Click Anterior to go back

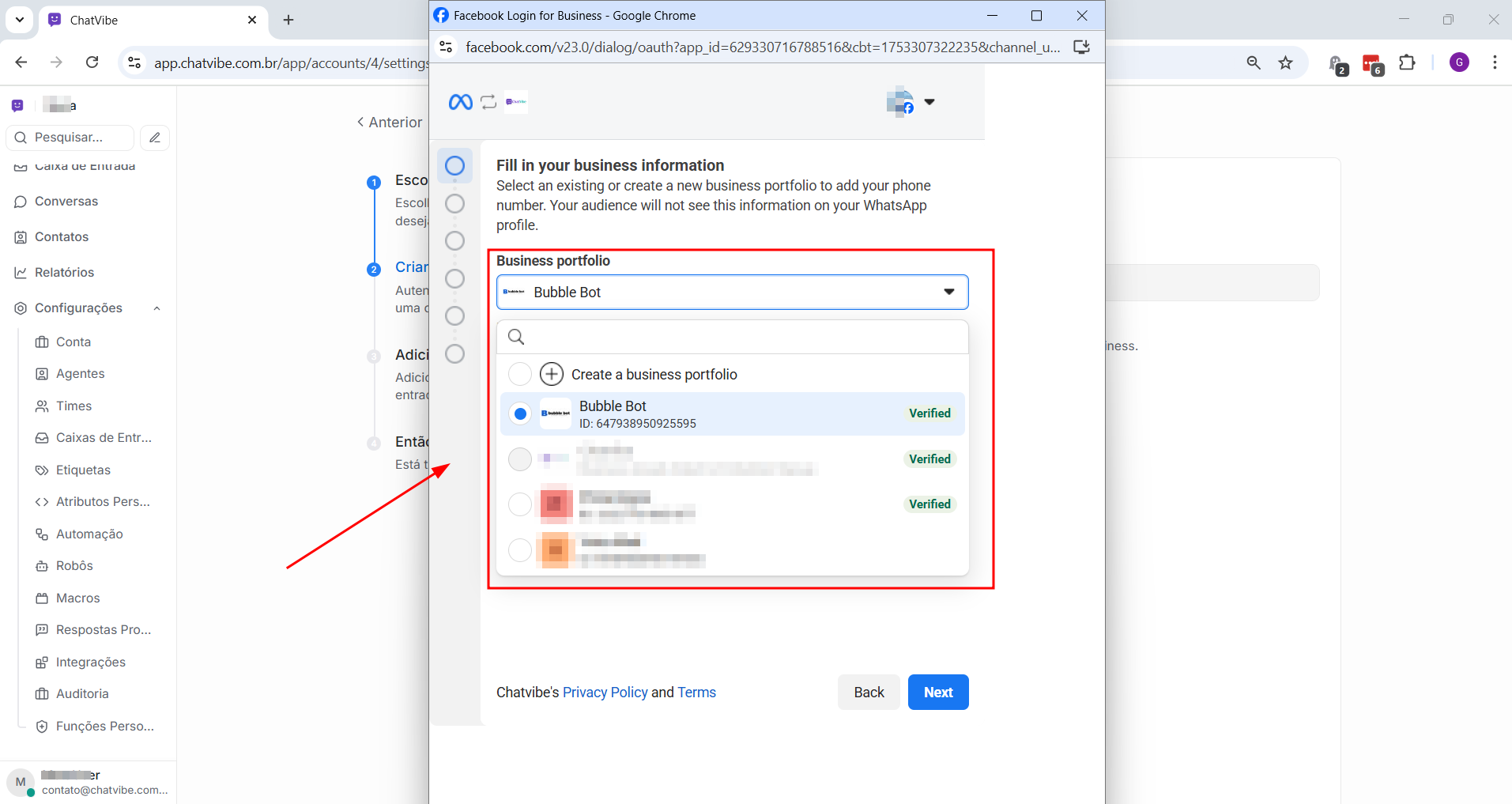tap(390, 123)
